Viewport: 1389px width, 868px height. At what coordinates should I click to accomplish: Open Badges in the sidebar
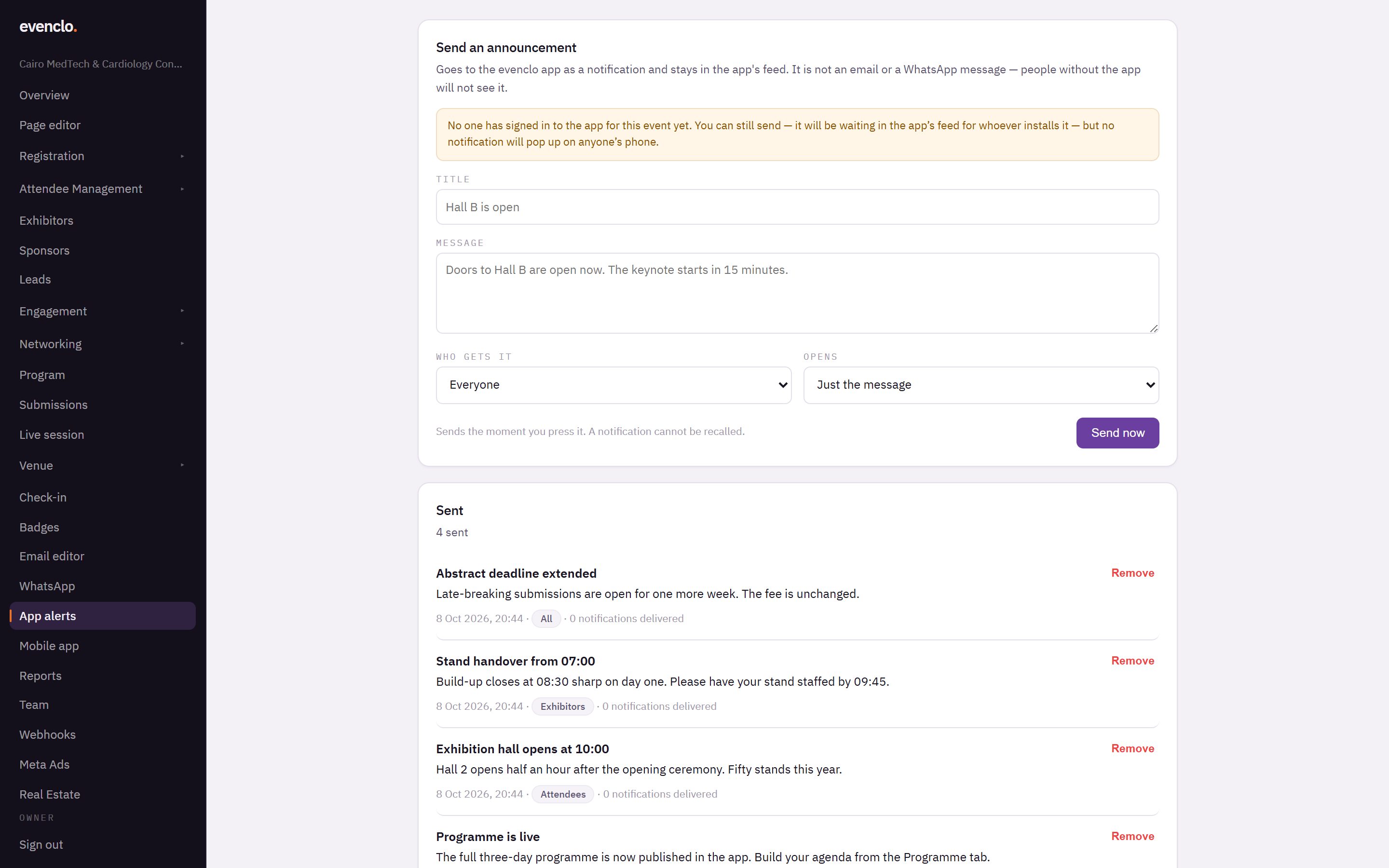click(102, 527)
